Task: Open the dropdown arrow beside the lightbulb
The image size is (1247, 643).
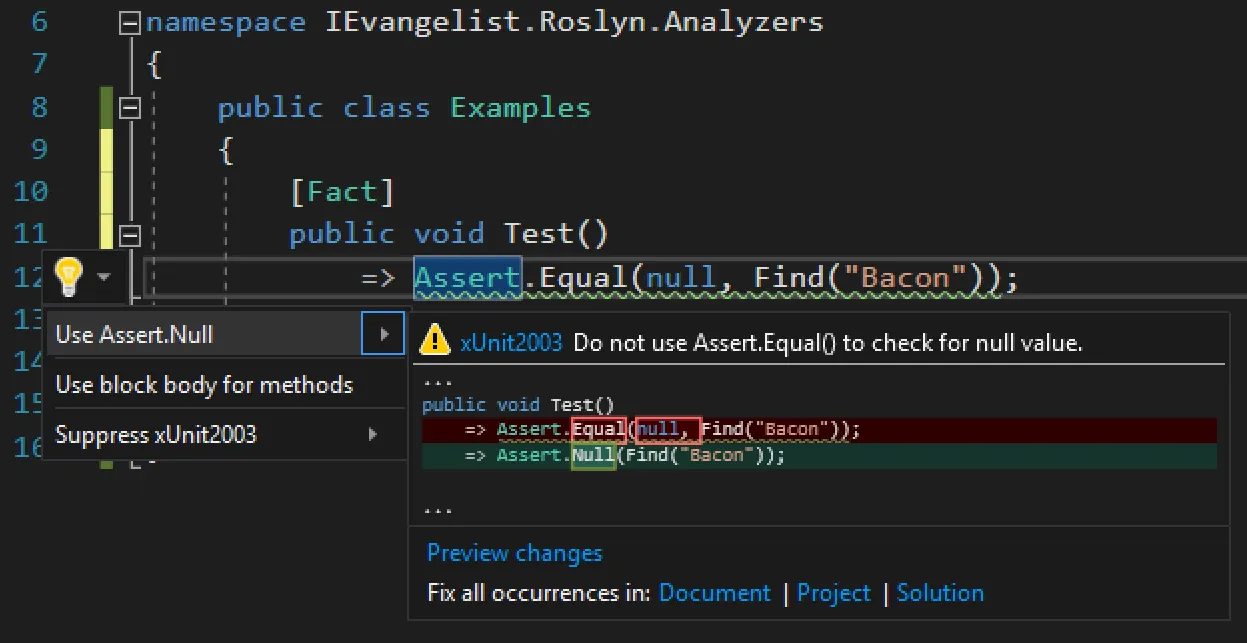Action: click(x=104, y=276)
